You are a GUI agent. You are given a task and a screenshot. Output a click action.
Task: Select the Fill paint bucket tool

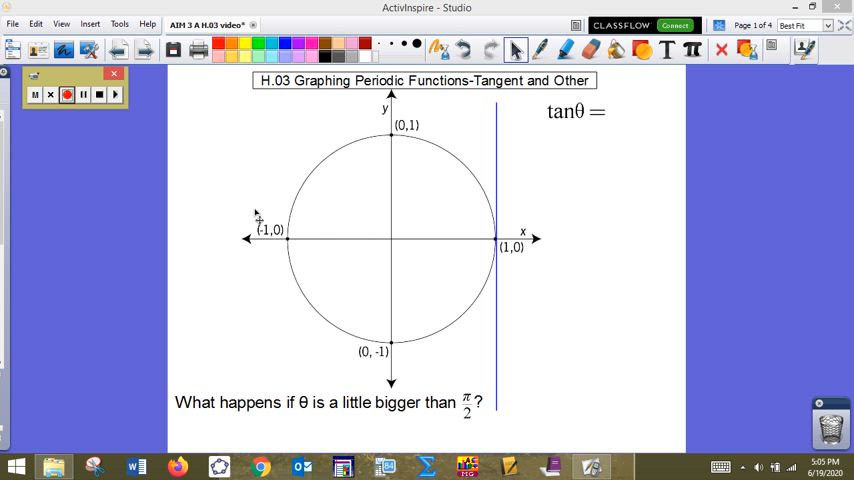click(x=617, y=50)
